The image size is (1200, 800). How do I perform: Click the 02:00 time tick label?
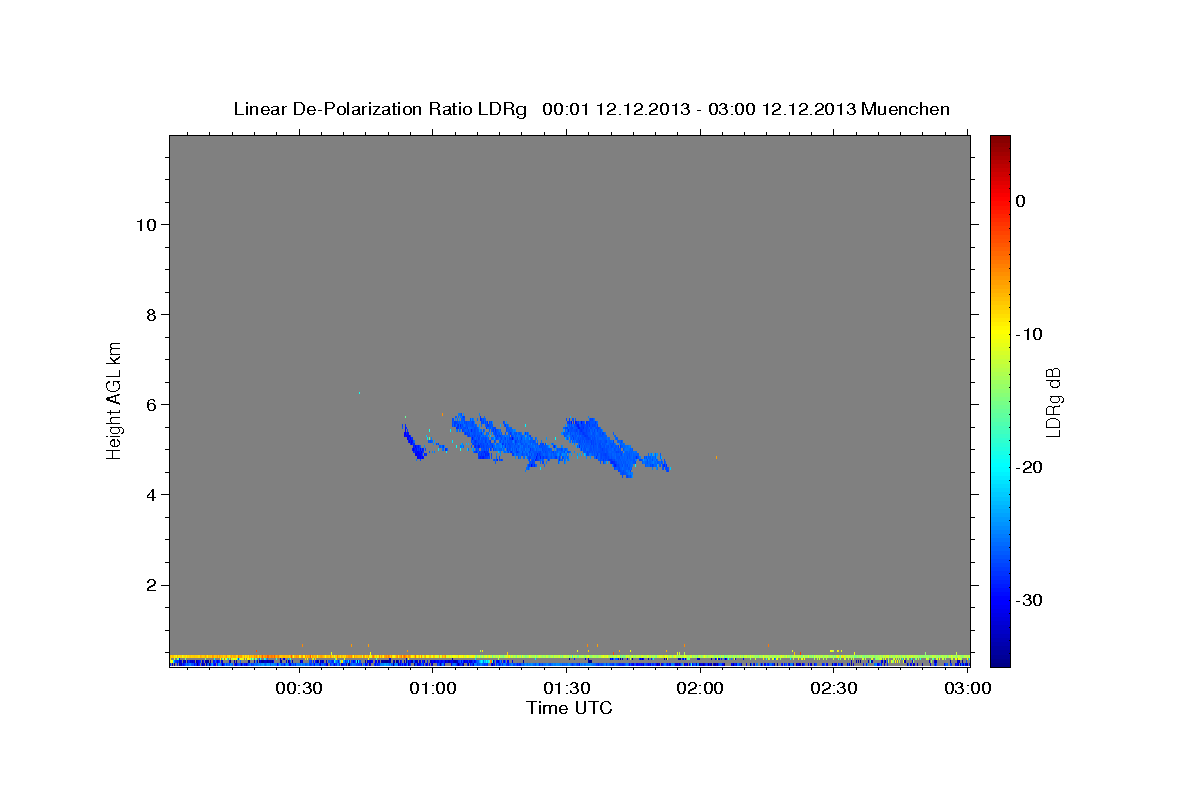701,688
